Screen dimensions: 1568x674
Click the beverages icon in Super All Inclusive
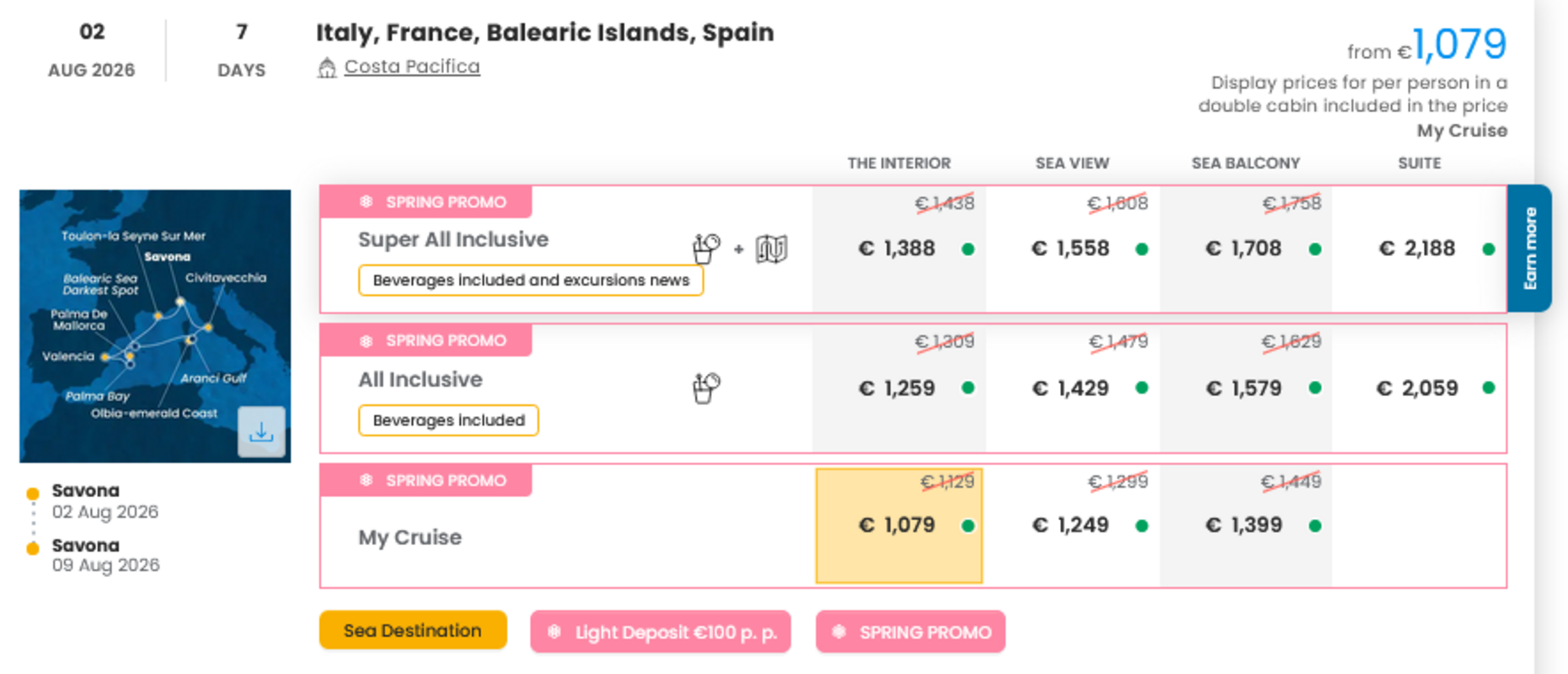point(706,249)
